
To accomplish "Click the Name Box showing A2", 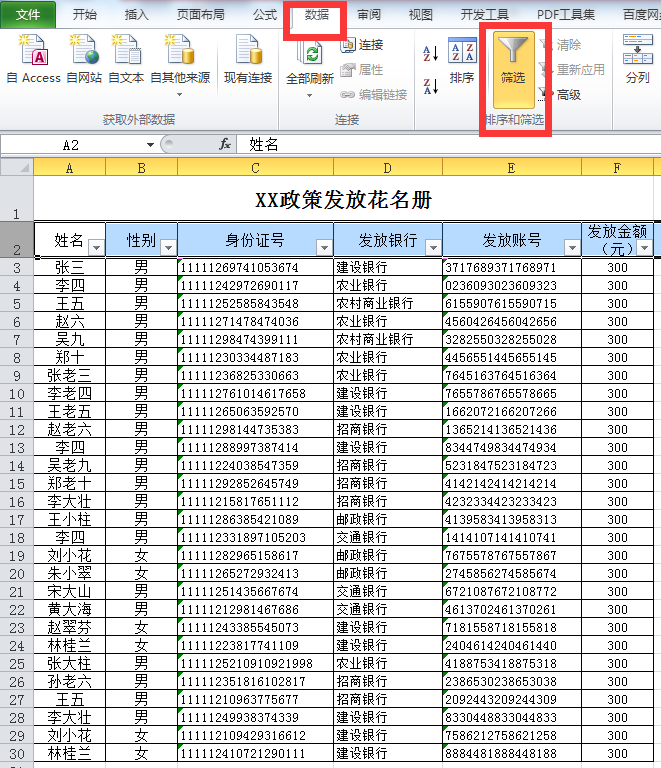I will [71, 145].
